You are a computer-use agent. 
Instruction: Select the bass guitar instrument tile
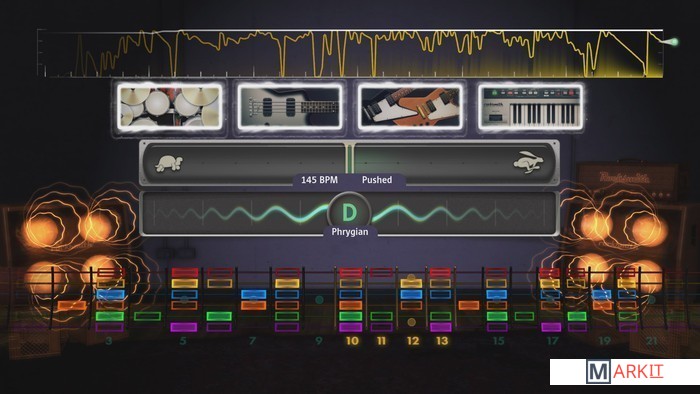click(290, 107)
